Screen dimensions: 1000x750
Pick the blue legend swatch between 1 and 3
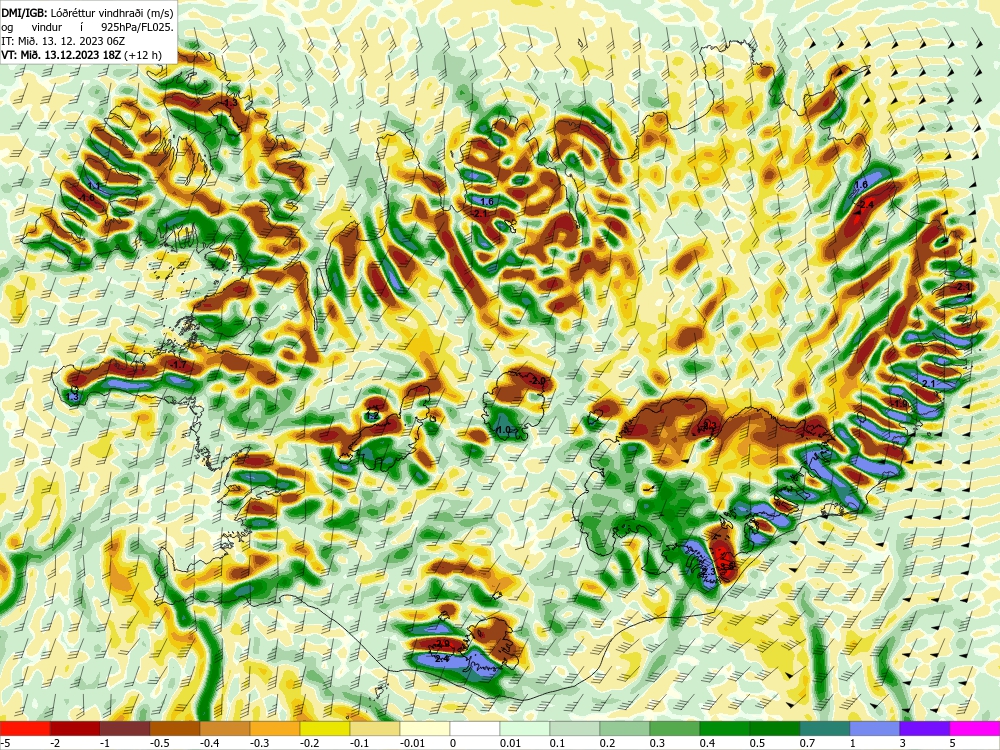(874, 728)
